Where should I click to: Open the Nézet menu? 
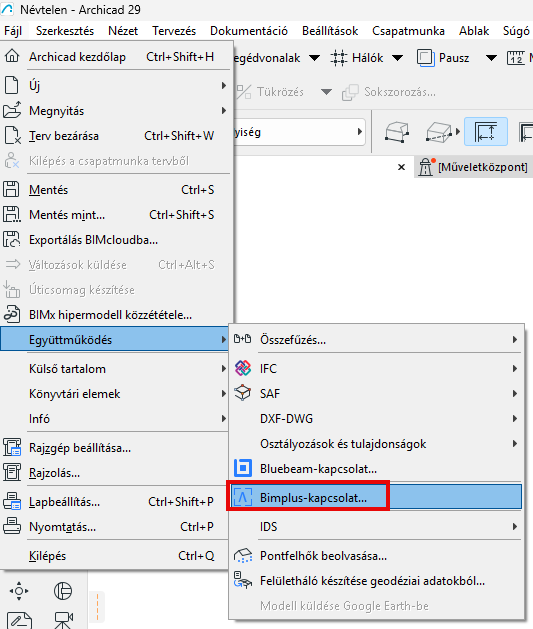pos(123,31)
